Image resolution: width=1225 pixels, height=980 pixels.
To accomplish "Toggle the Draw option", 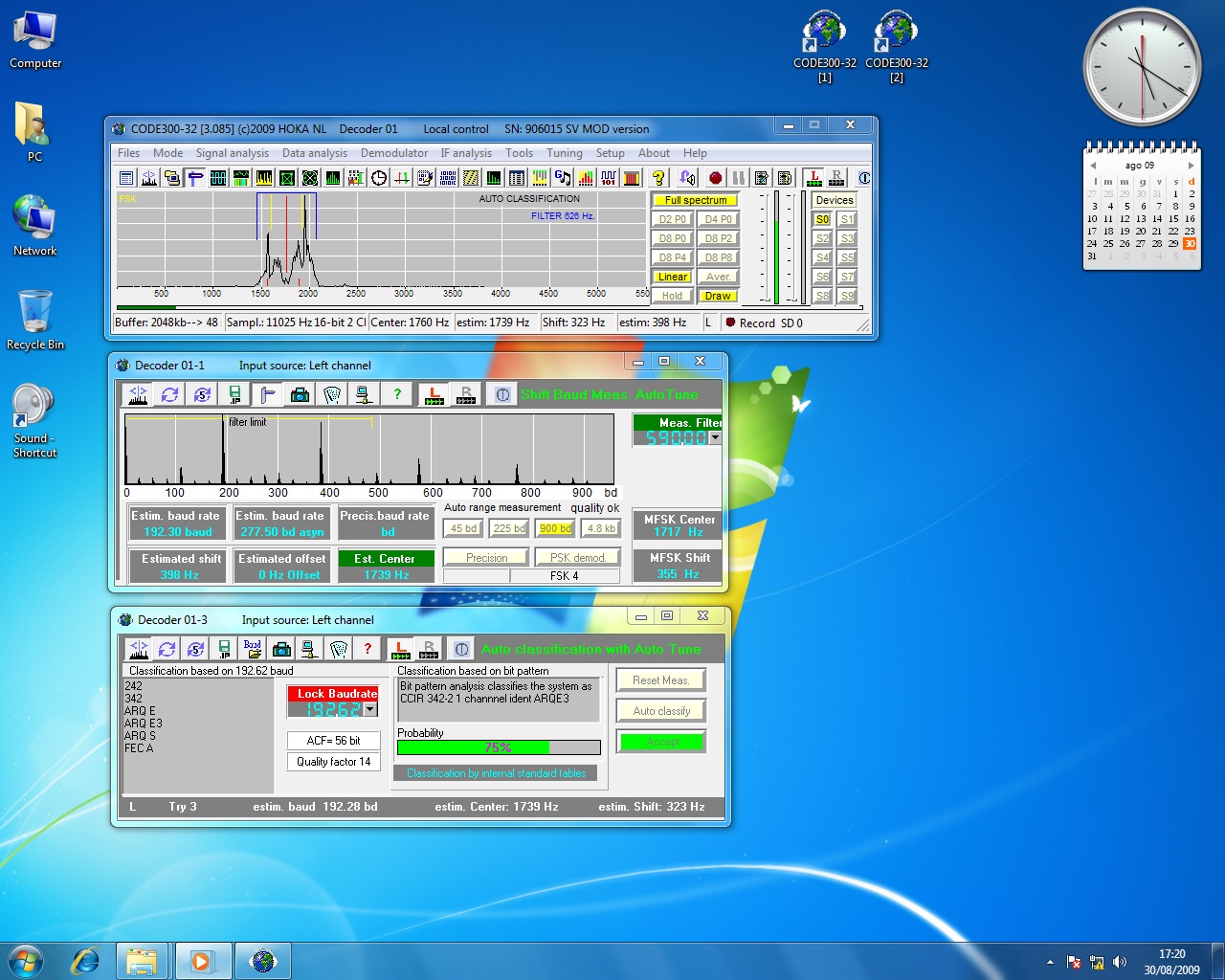I will [x=718, y=296].
